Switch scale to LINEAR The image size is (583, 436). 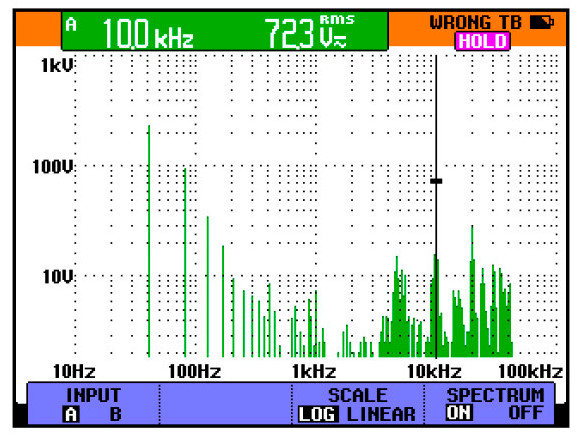point(381,414)
